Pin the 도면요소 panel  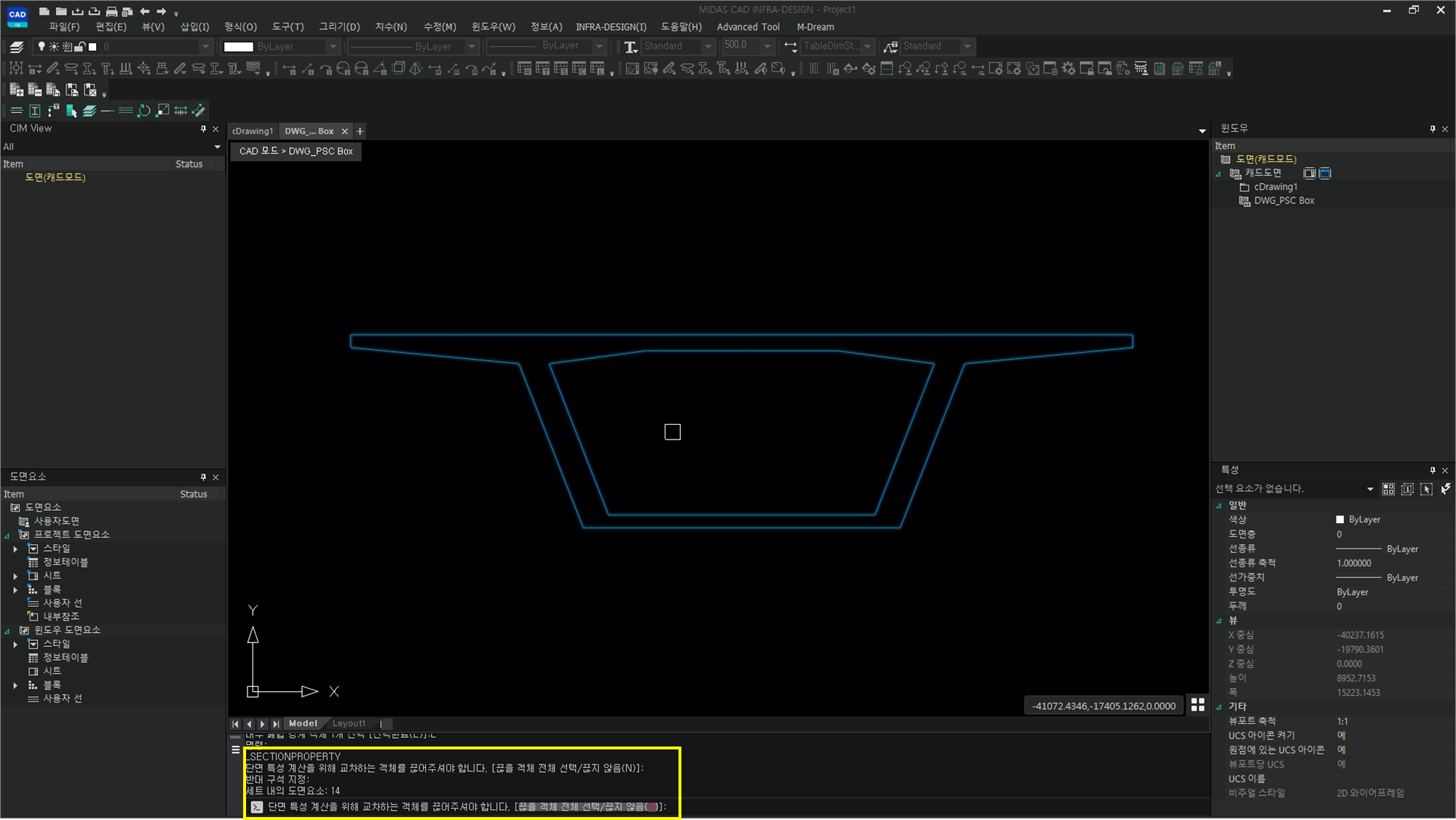pos(203,477)
